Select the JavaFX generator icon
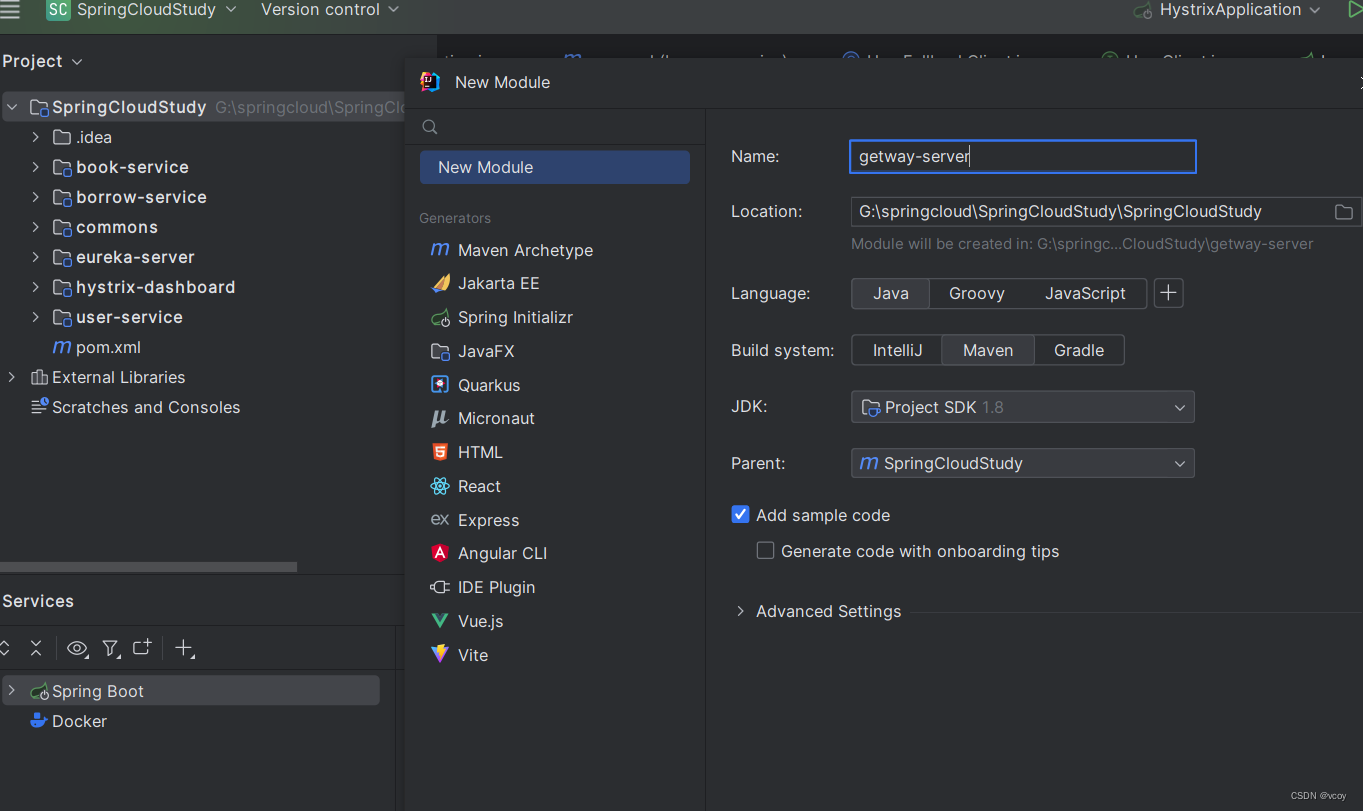Image resolution: width=1363 pixels, height=811 pixels. coord(440,352)
